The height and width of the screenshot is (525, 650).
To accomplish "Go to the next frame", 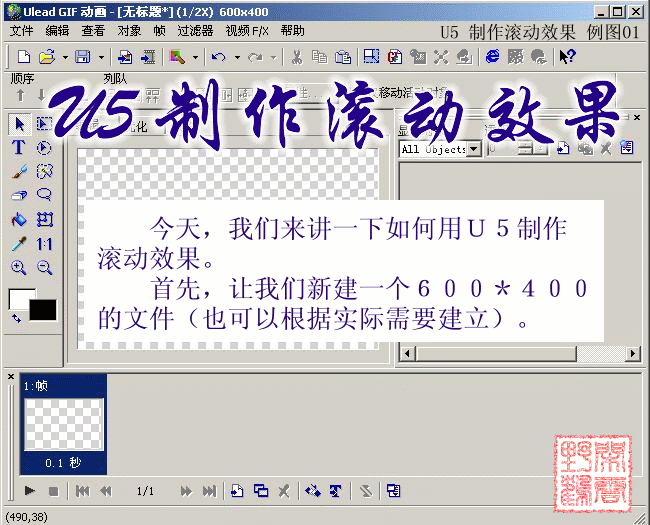I will click(x=186, y=491).
